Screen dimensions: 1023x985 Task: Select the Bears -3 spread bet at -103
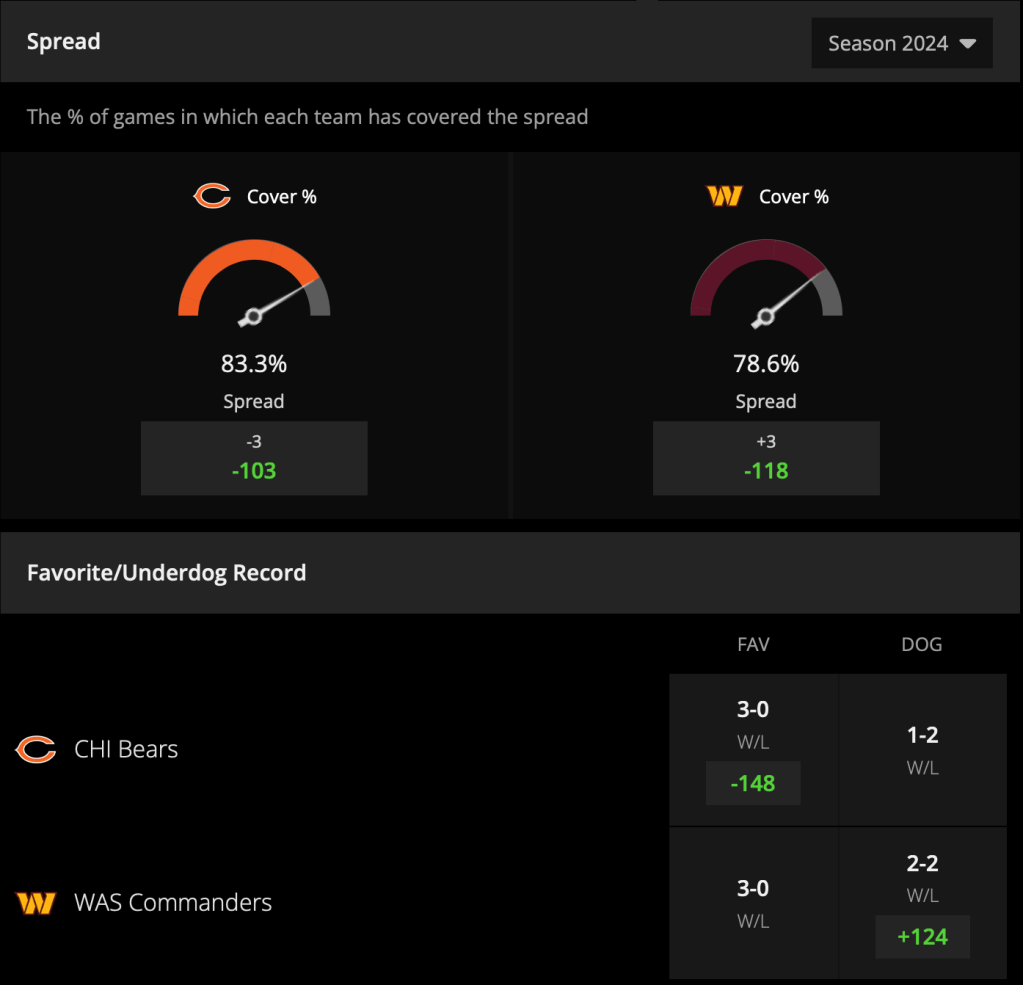[x=254, y=458]
